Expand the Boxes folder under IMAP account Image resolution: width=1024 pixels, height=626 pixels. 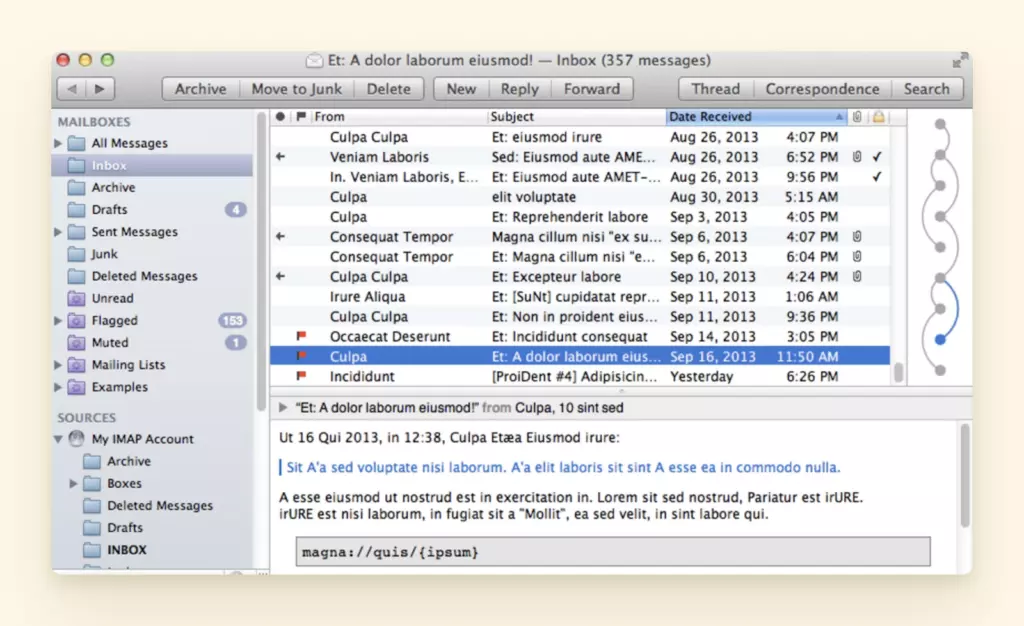(73, 484)
